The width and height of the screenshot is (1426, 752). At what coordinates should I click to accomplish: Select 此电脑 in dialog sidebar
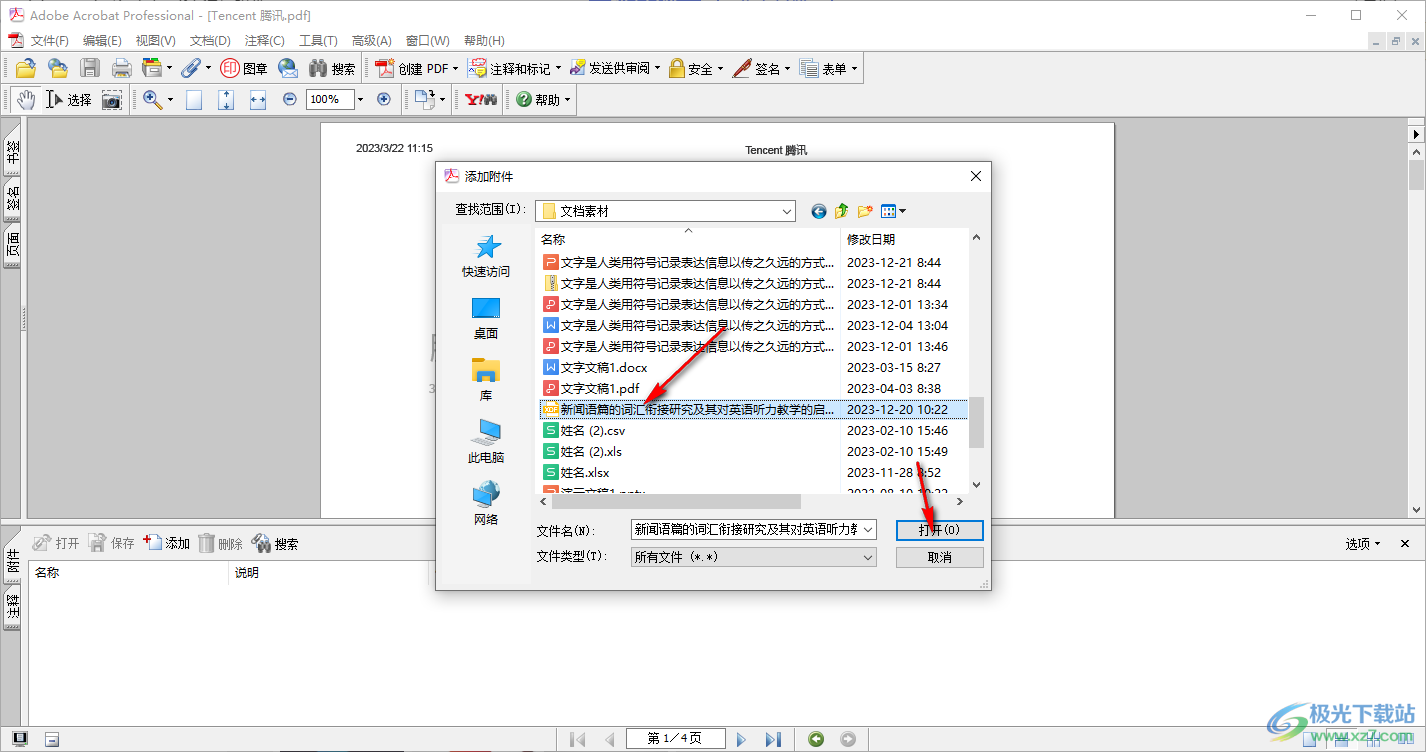(486, 442)
